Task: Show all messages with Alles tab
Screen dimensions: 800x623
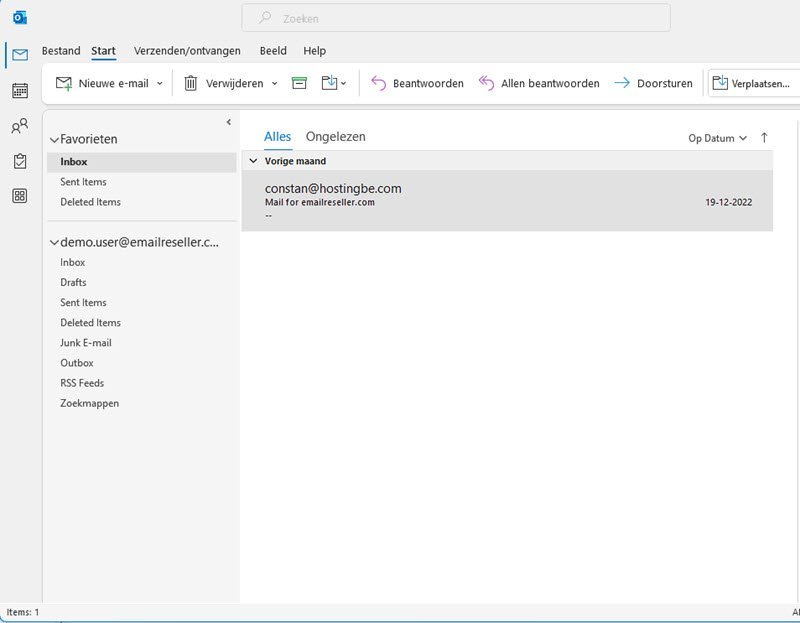Action: (278, 137)
